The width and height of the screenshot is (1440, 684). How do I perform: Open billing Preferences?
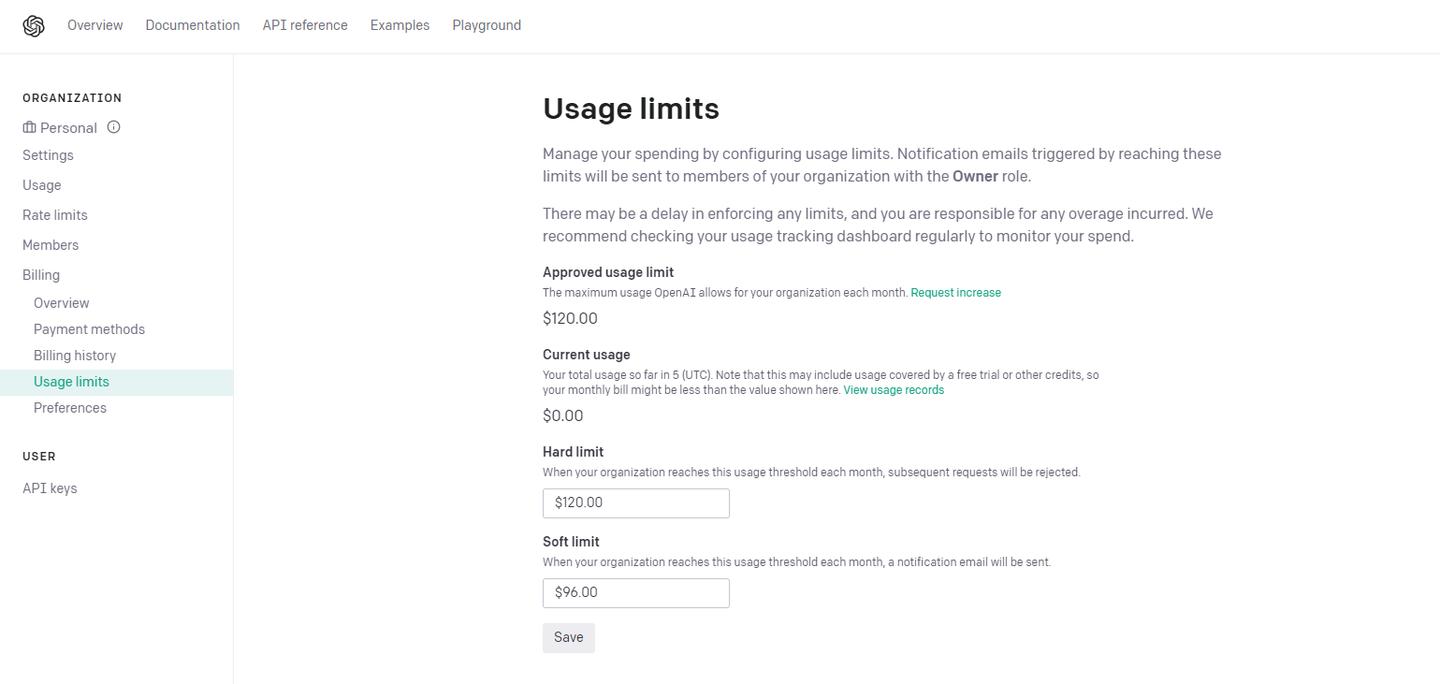70,408
